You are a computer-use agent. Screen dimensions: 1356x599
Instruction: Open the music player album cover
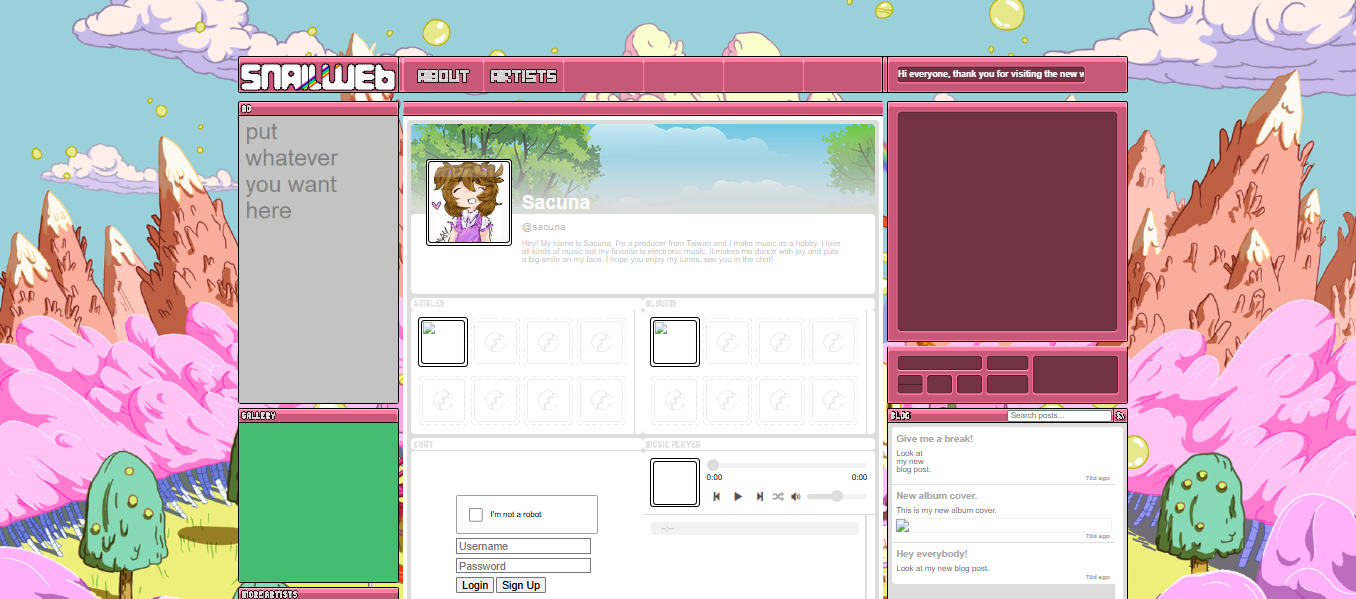675,483
